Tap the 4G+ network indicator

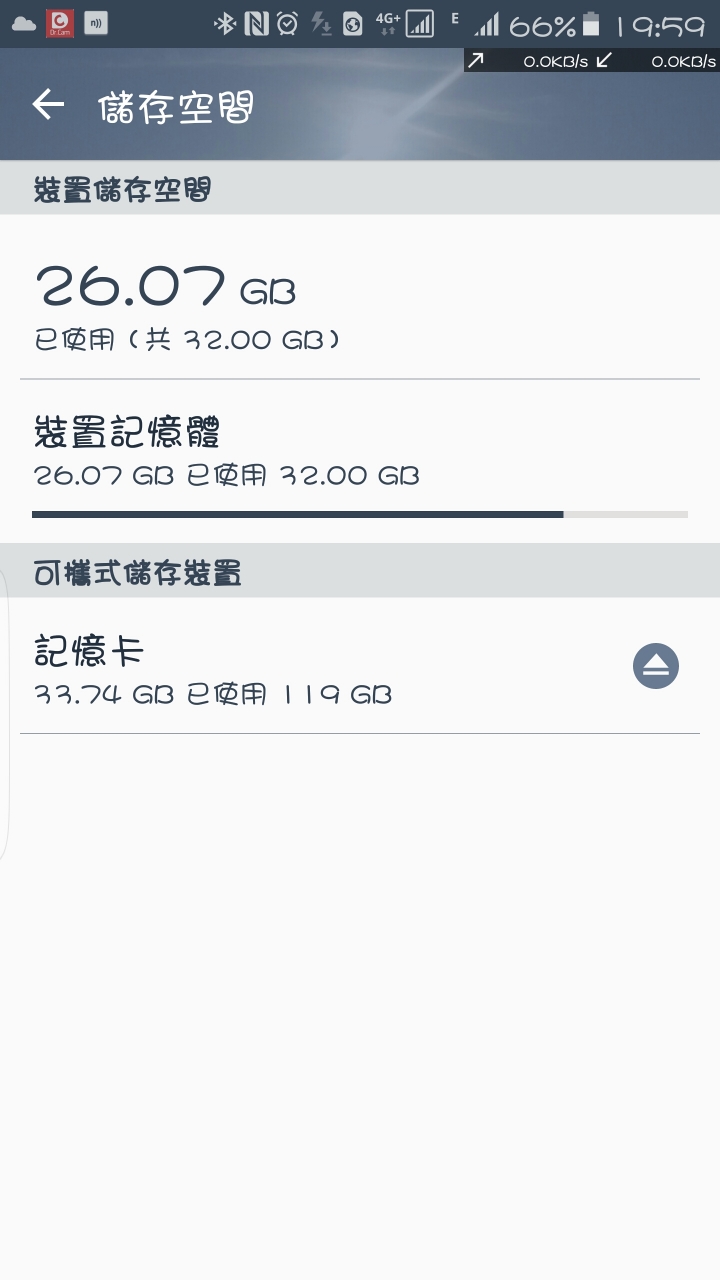388,23
